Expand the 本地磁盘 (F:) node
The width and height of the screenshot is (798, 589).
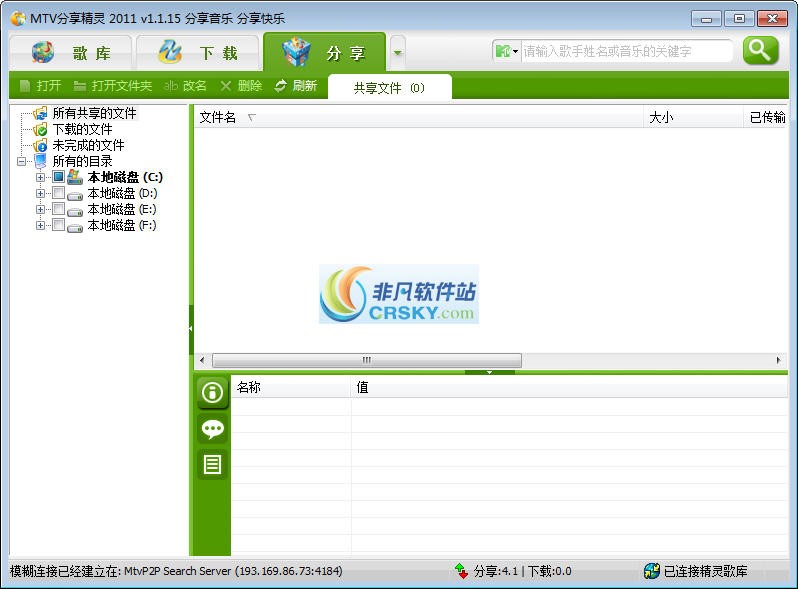[40, 225]
